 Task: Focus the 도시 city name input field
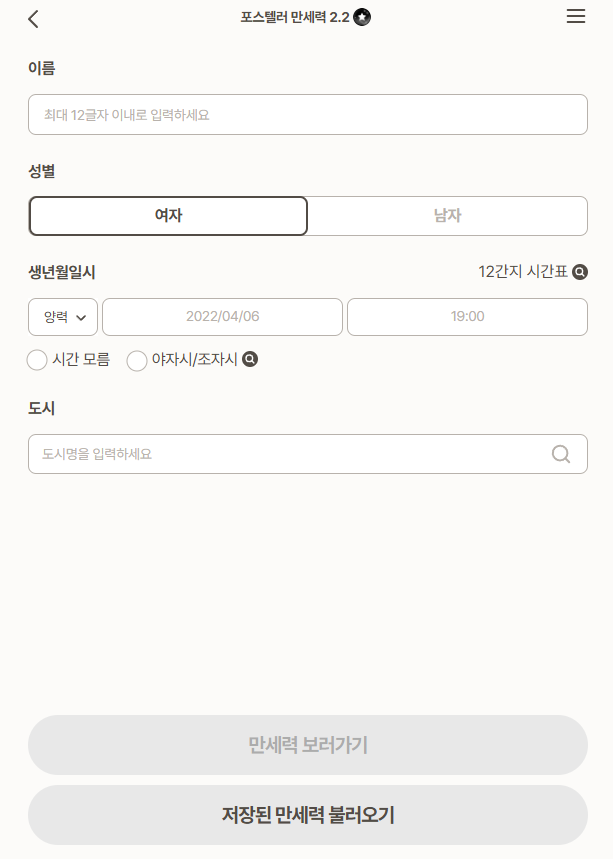[x=308, y=454]
